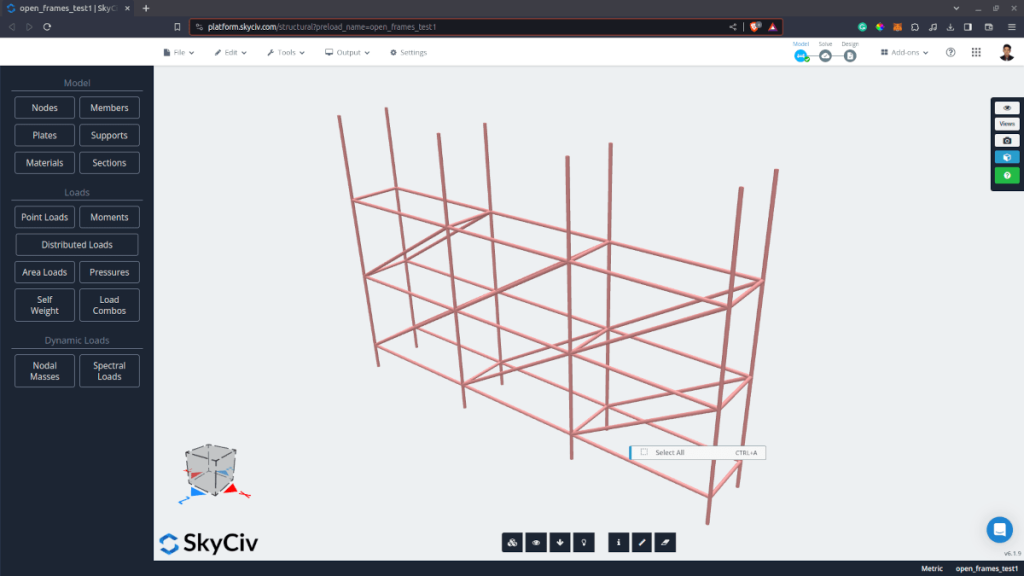Take a screenshot with the camera icon
This screenshot has height=576, width=1024.
1007,140
